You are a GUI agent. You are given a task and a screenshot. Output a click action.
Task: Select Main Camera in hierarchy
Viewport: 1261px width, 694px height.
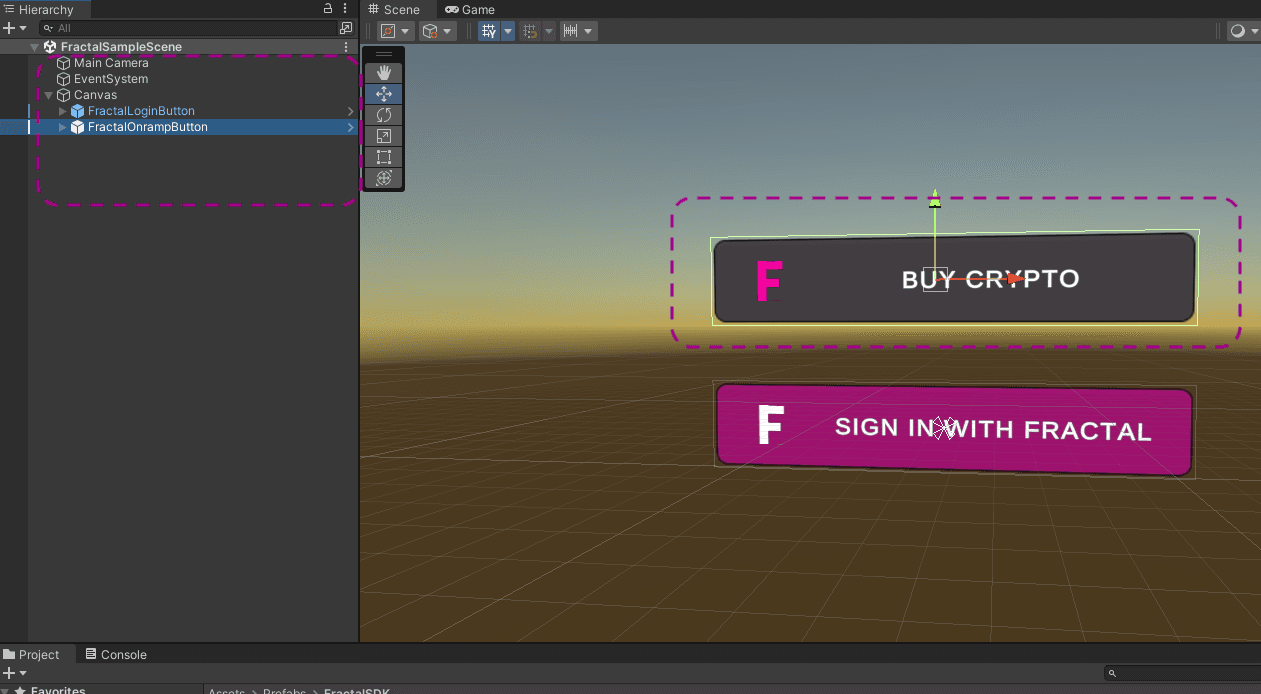[x=111, y=63]
